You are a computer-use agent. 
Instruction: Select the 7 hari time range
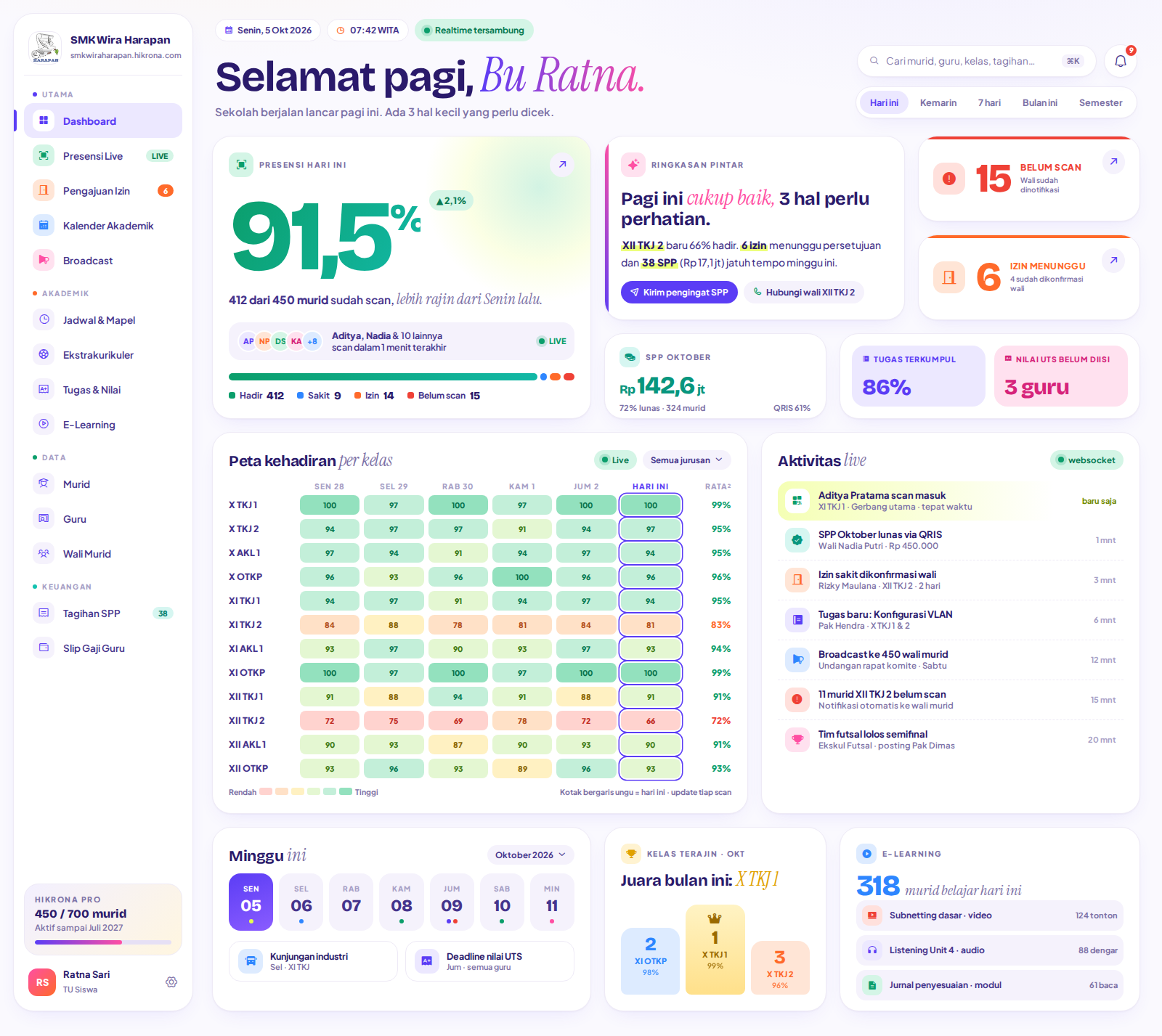pos(989,102)
